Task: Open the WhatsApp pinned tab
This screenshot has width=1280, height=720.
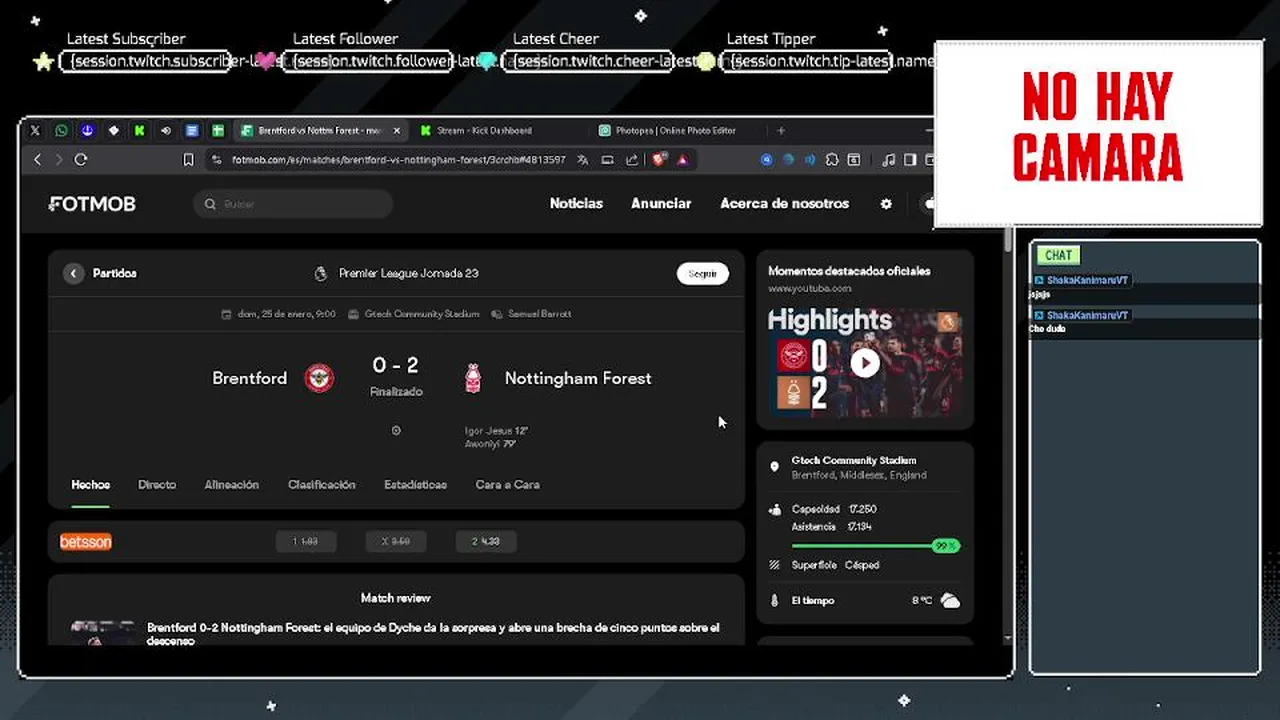Action: point(62,130)
